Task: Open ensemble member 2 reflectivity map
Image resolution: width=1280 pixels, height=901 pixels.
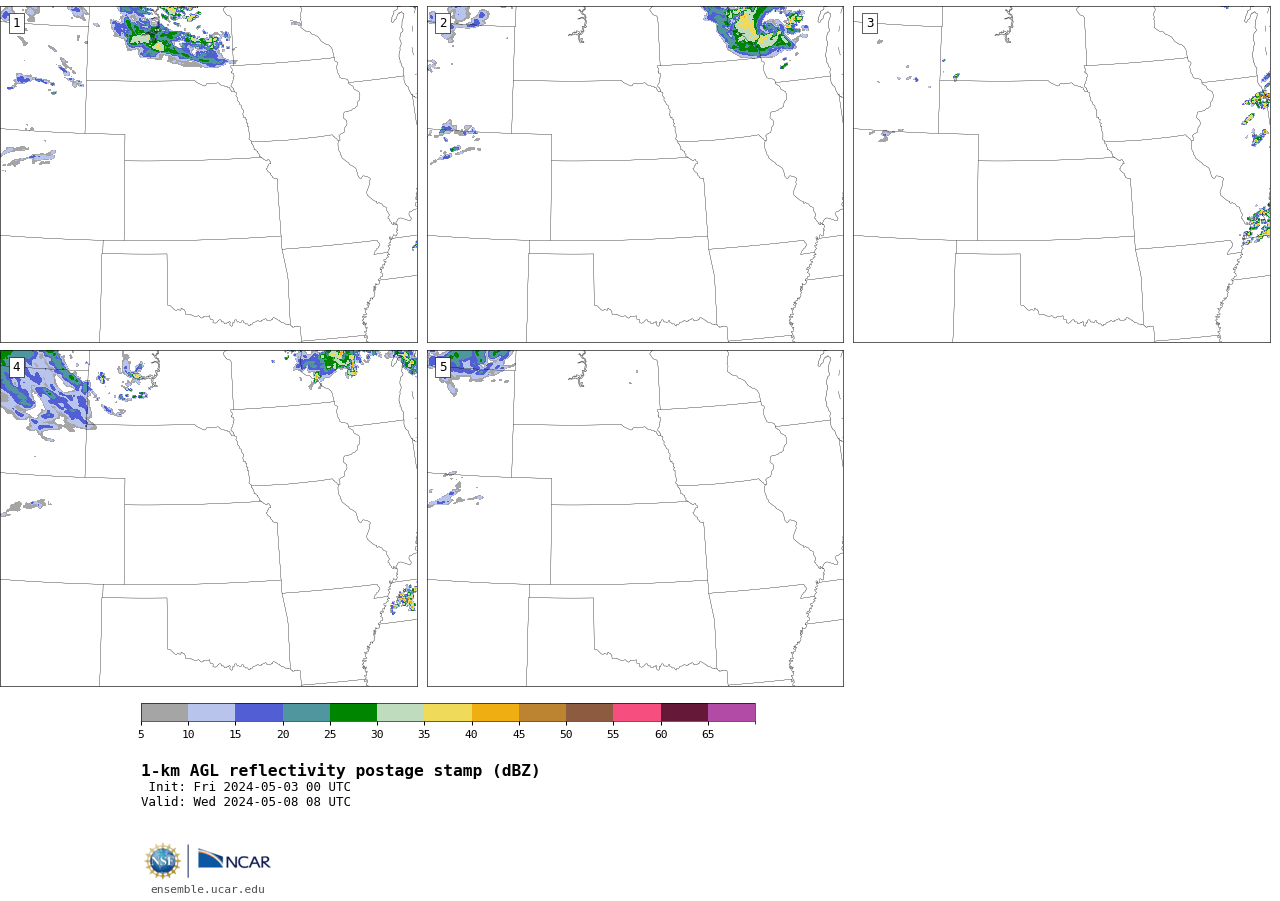Action: tap(635, 175)
